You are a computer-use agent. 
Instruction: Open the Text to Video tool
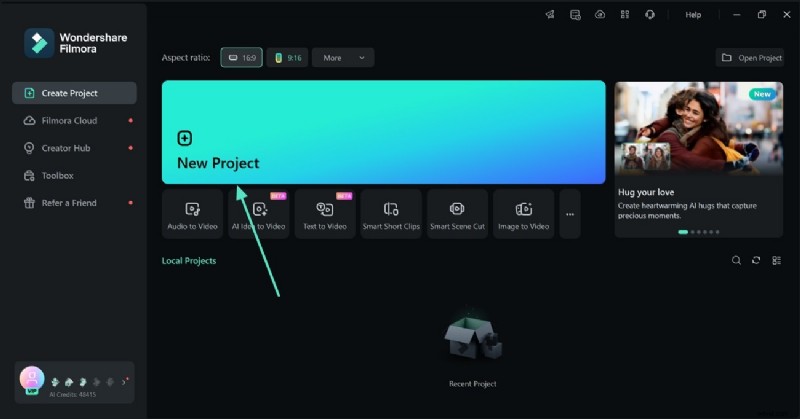[325, 214]
